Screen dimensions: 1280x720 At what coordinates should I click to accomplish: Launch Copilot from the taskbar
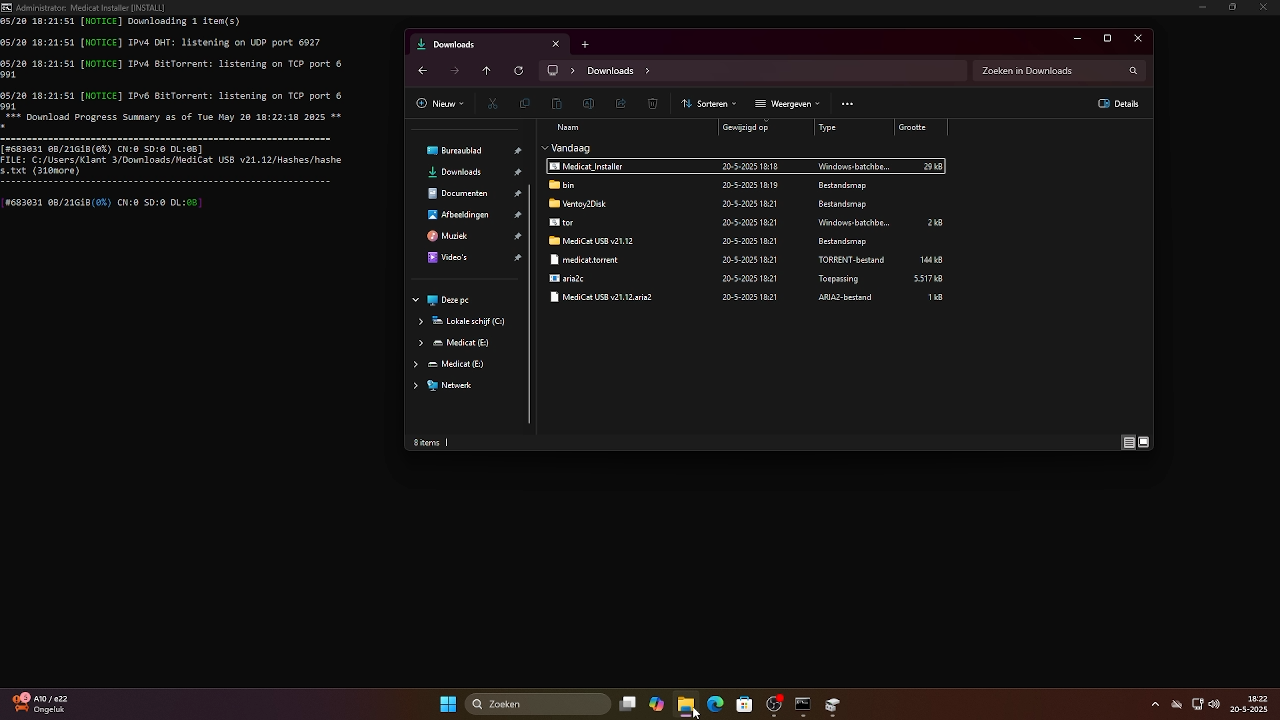[x=656, y=704]
